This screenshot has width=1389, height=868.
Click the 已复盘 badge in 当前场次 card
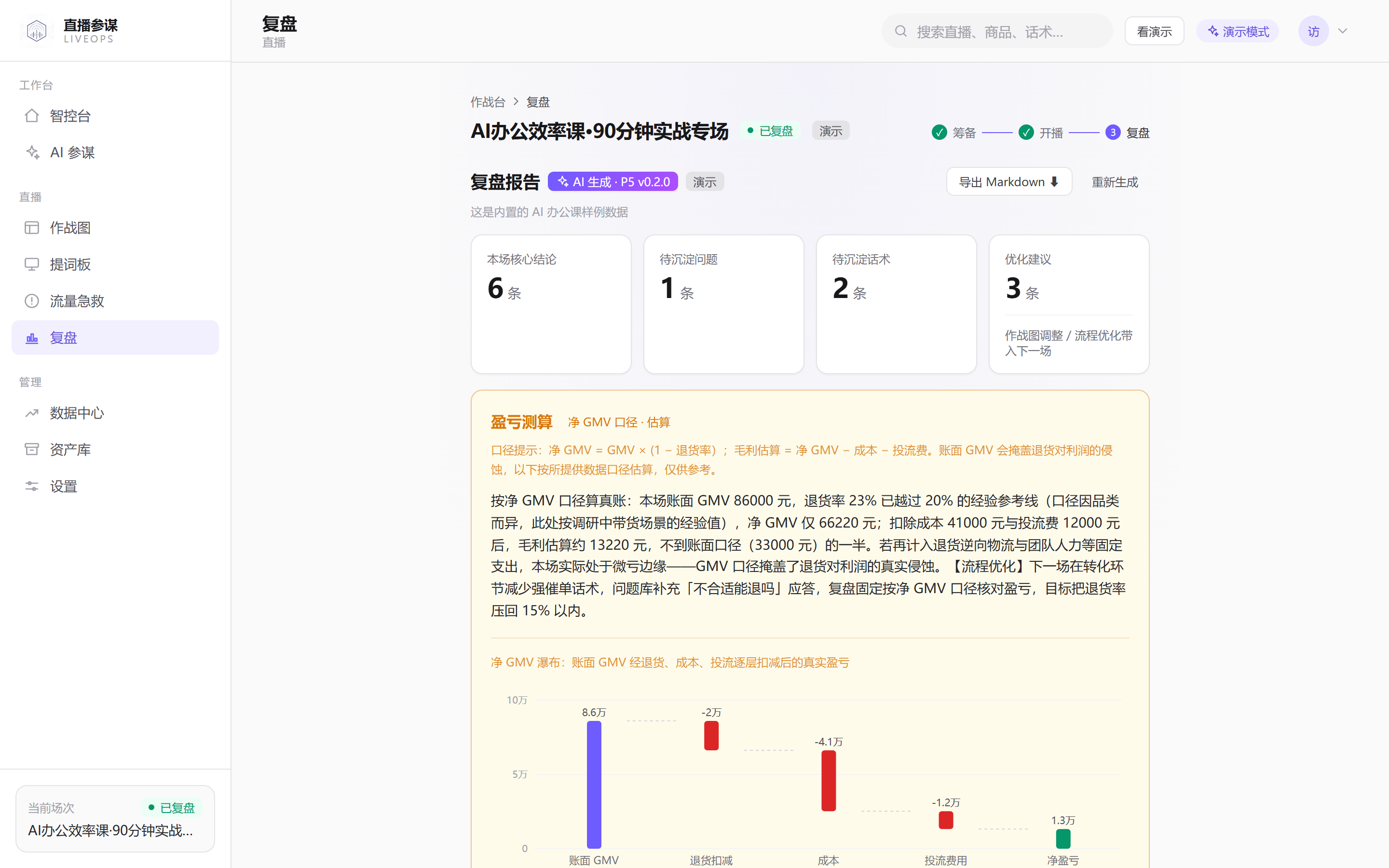172,808
